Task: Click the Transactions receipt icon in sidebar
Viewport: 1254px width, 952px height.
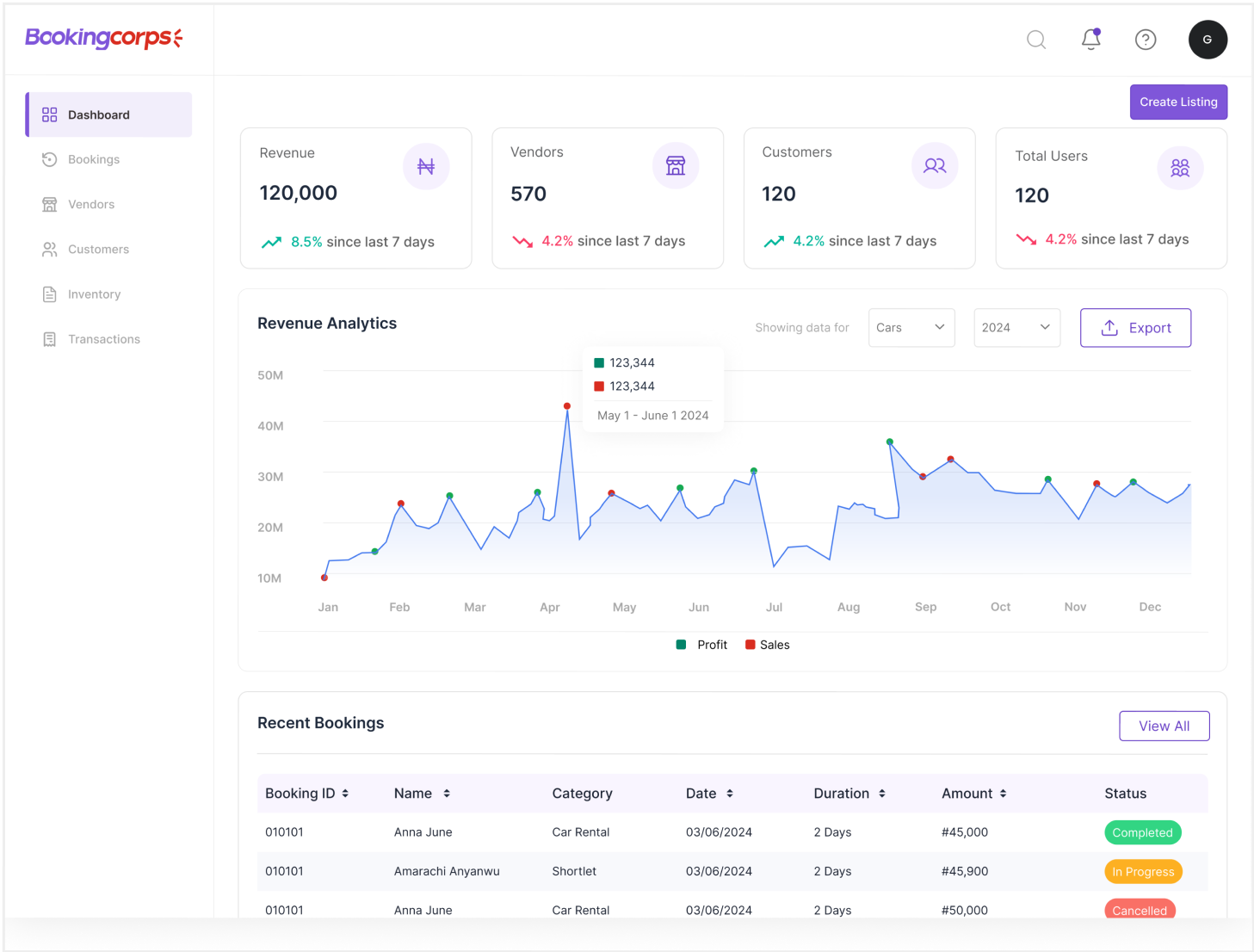Action: [50, 339]
